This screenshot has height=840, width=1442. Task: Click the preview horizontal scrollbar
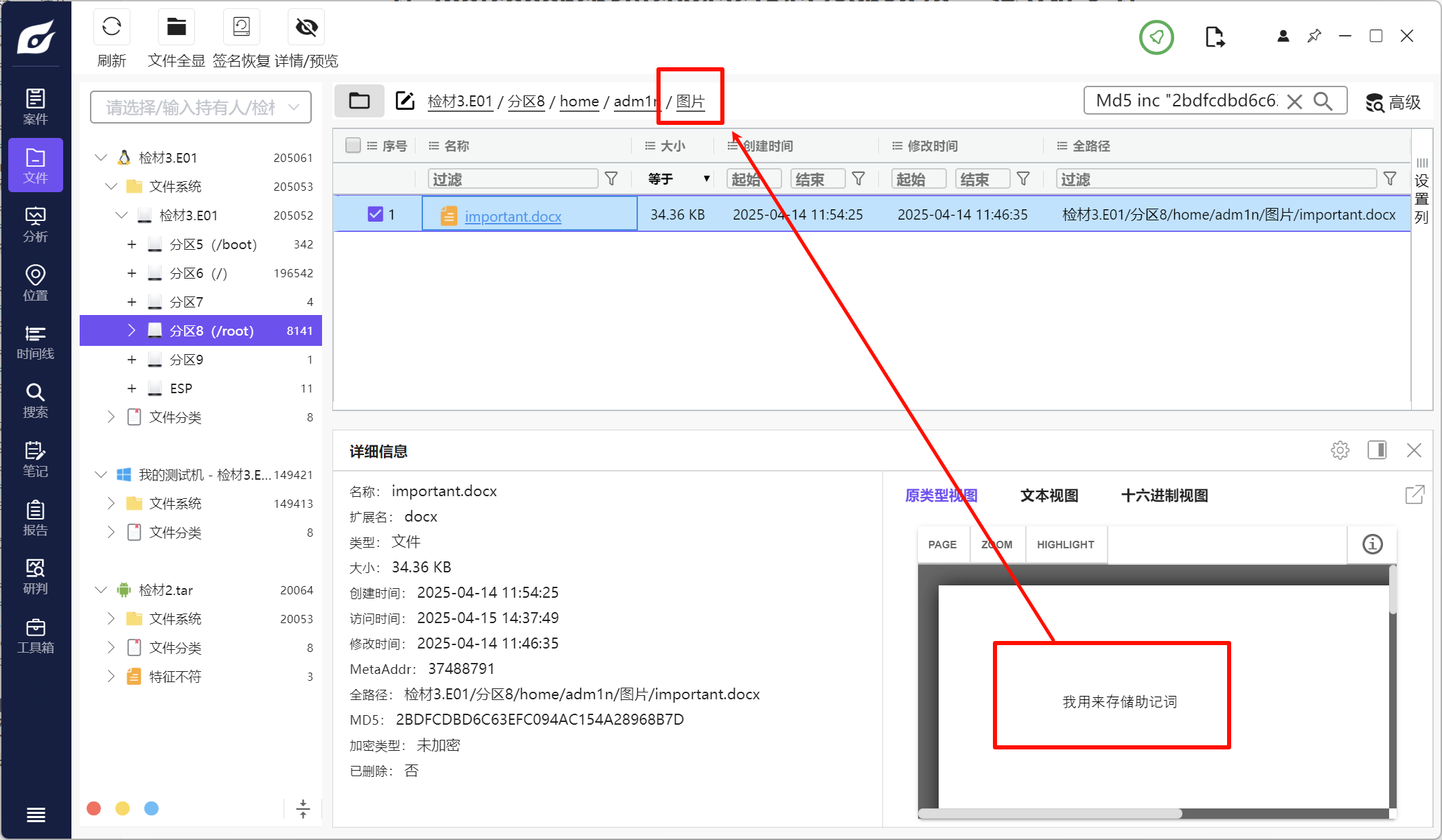click(x=1051, y=814)
